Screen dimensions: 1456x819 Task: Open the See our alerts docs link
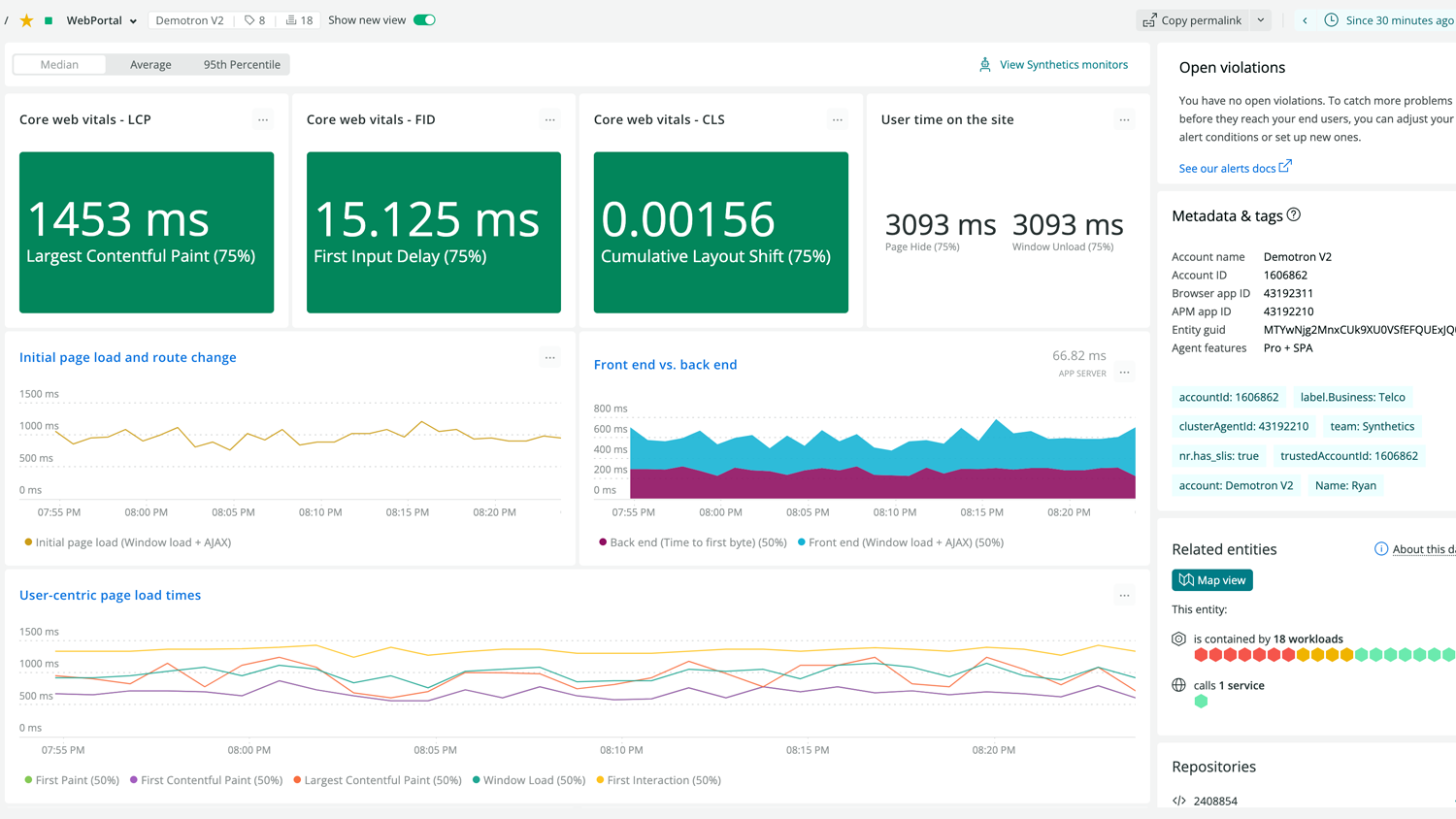click(1228, 167)
